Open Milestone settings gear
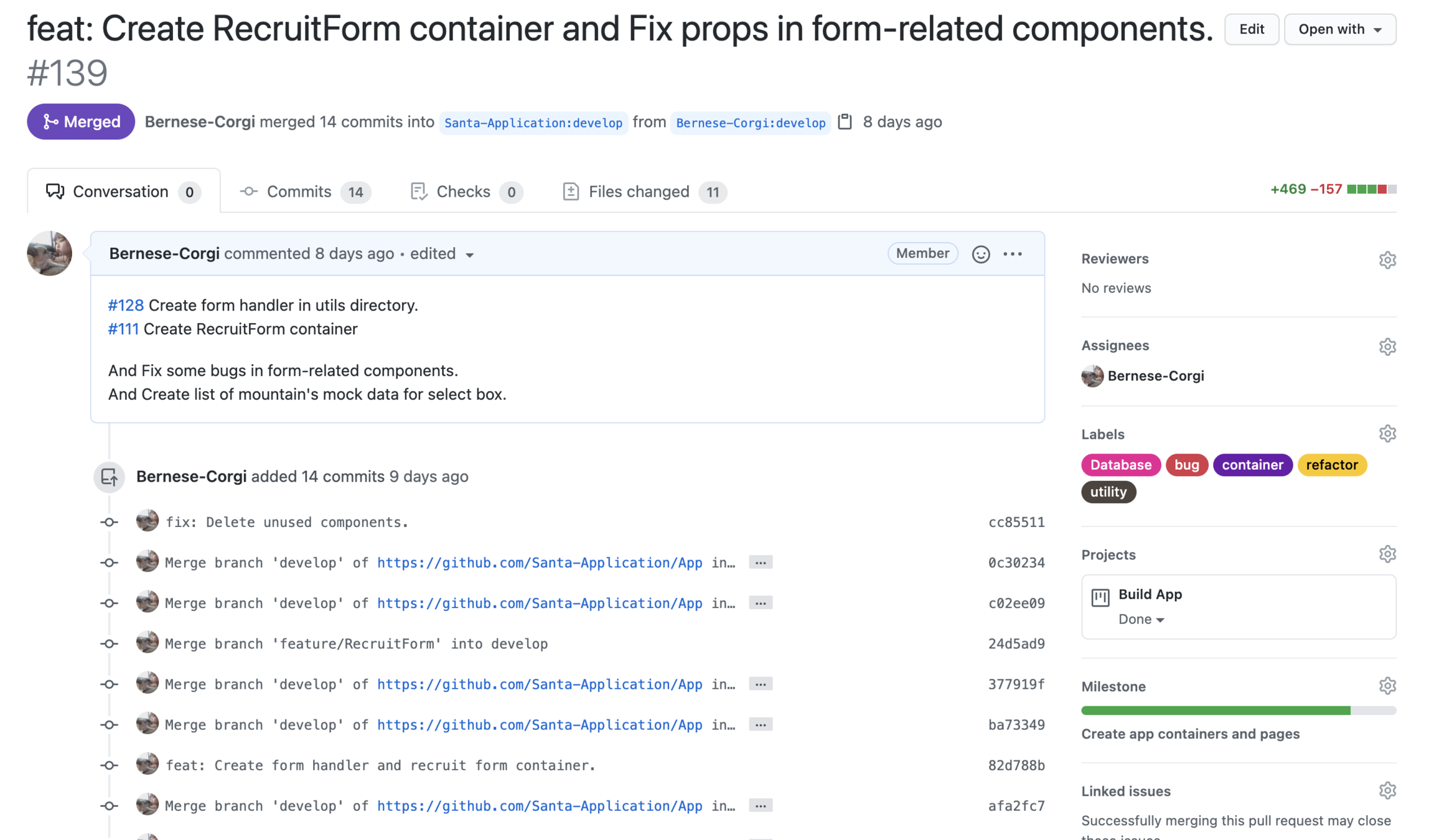 tap(1387, 686)
